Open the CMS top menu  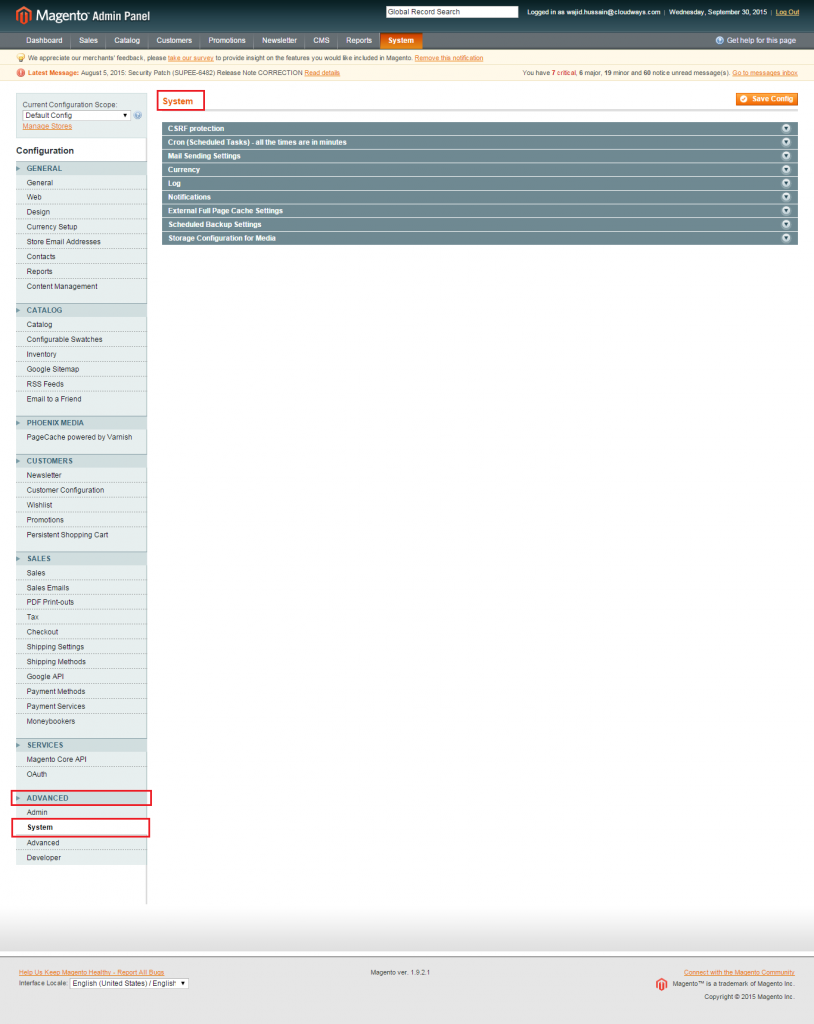click(321, 40)
